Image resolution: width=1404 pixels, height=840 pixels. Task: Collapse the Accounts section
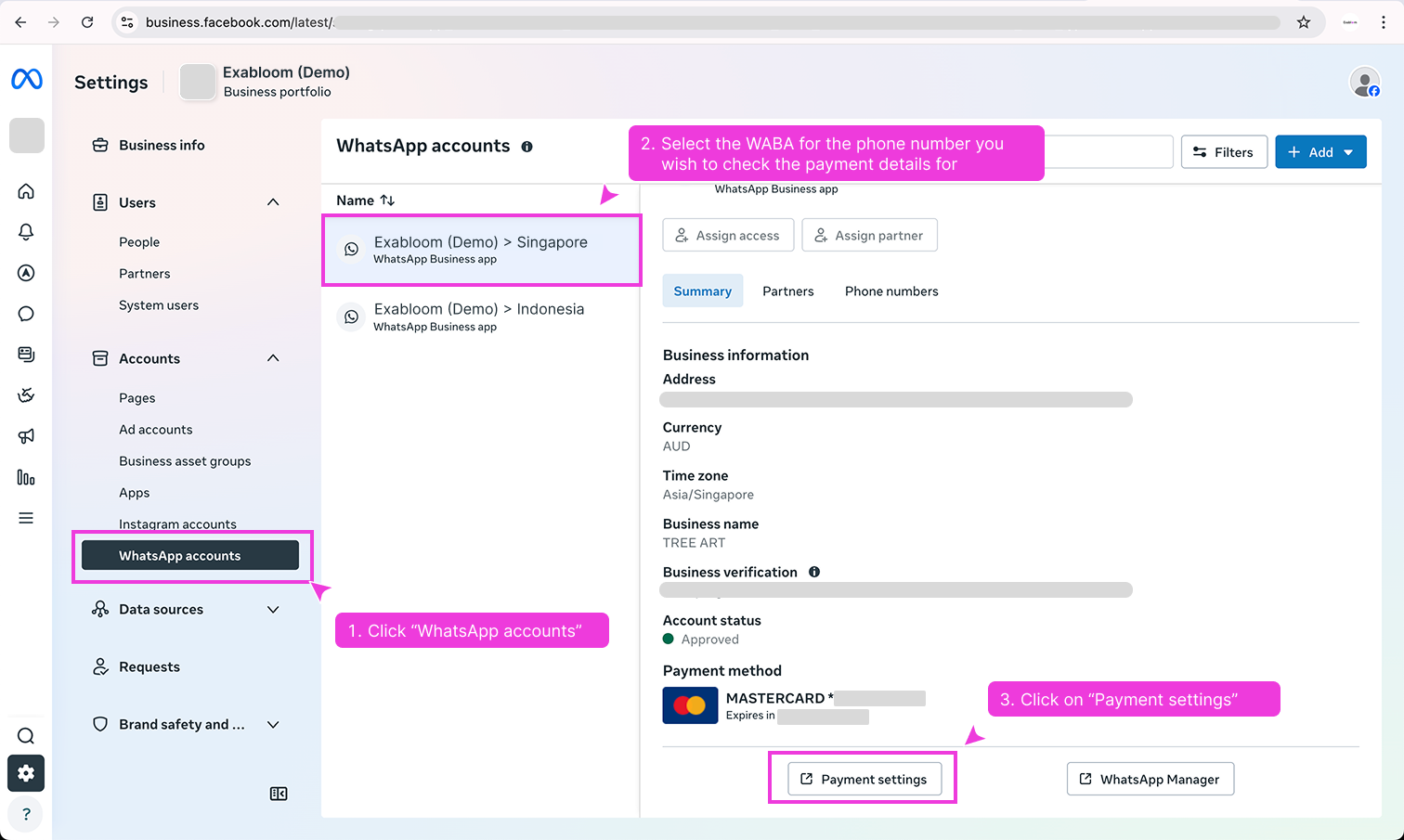click(272, 357)
